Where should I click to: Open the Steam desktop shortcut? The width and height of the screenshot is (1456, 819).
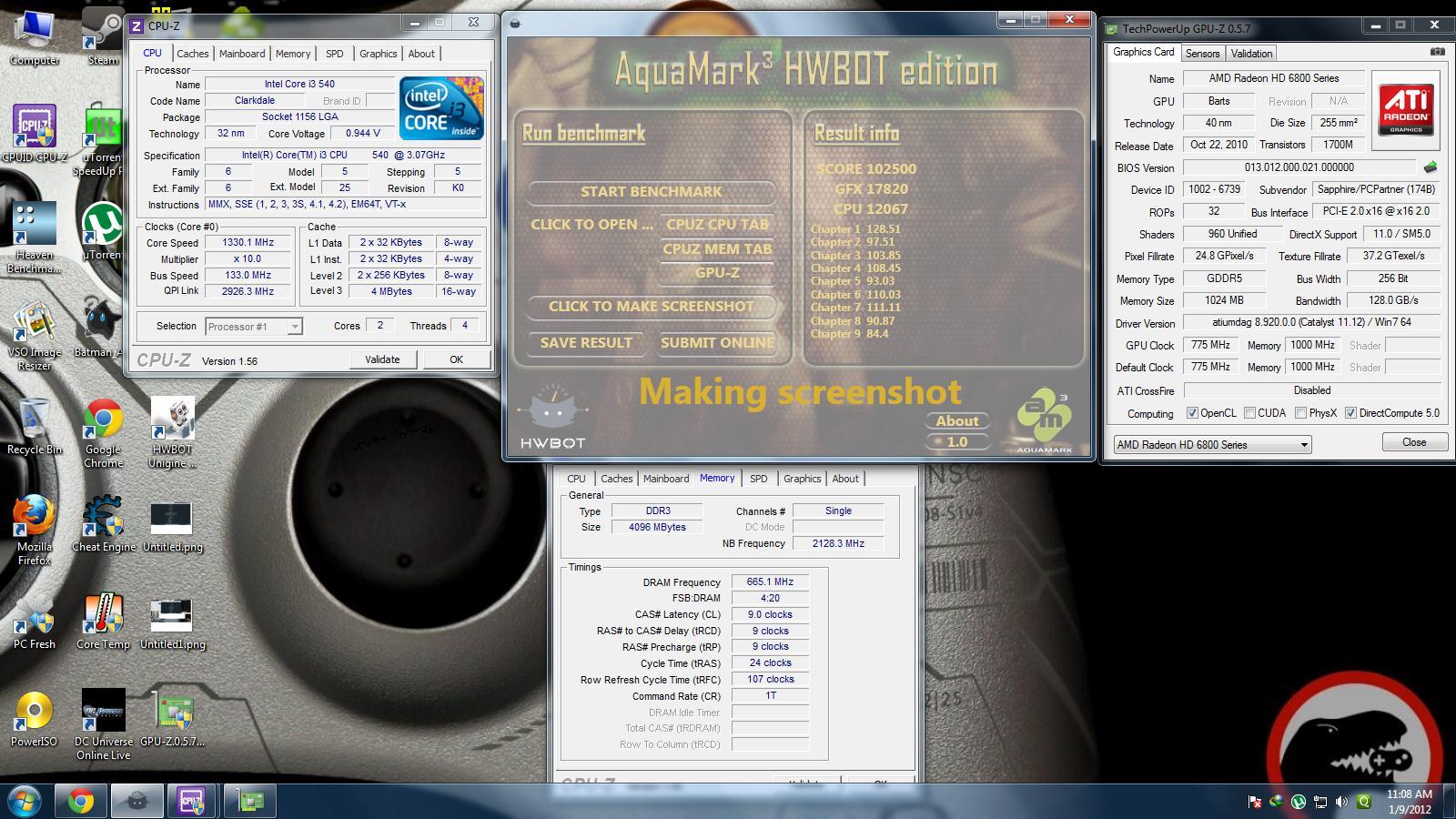click(103, 37)
